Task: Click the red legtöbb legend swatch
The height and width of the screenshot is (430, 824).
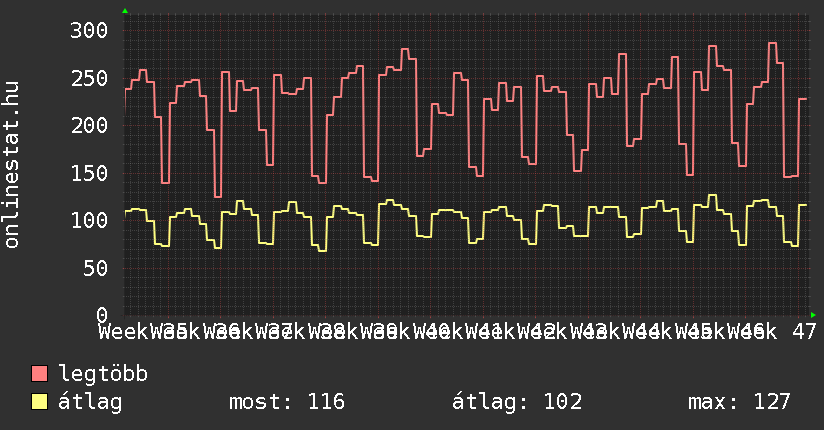Action: [40, 375]
